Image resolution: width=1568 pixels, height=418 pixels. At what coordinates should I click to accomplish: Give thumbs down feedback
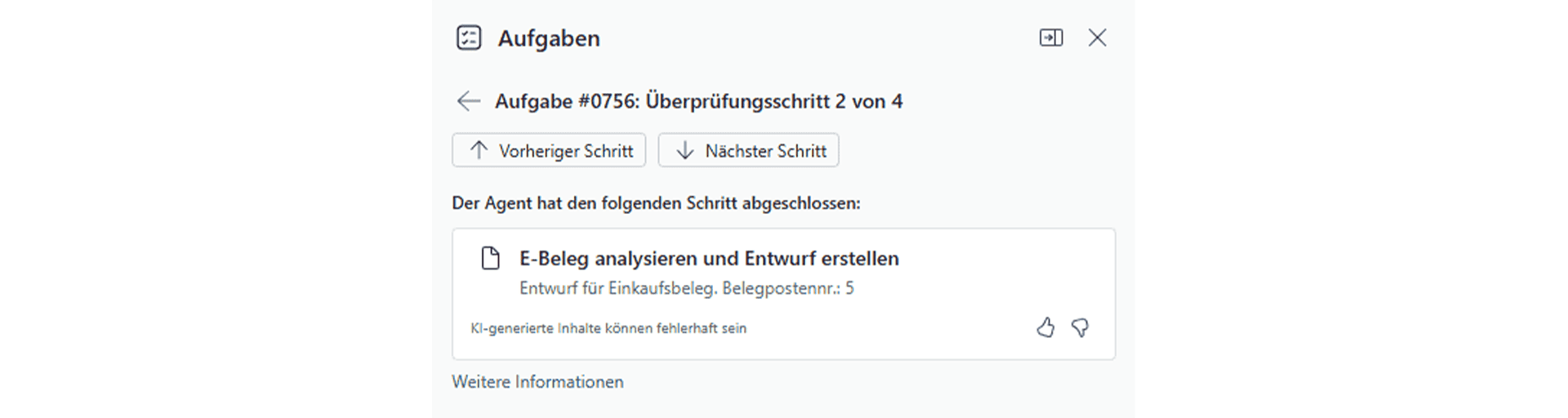click(x=1080, y=328)
